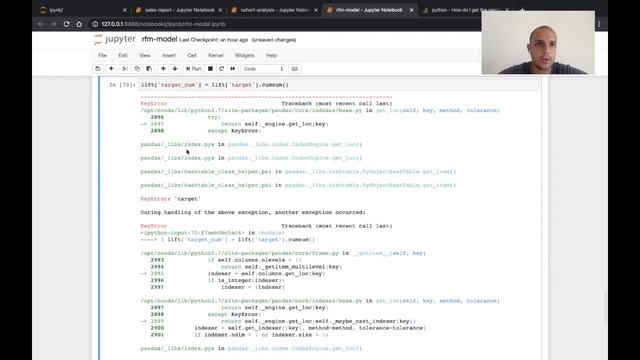The width and height of the screenshot is (640, 360).
Task: Open the Widgets menu
Action: [244, 56]
